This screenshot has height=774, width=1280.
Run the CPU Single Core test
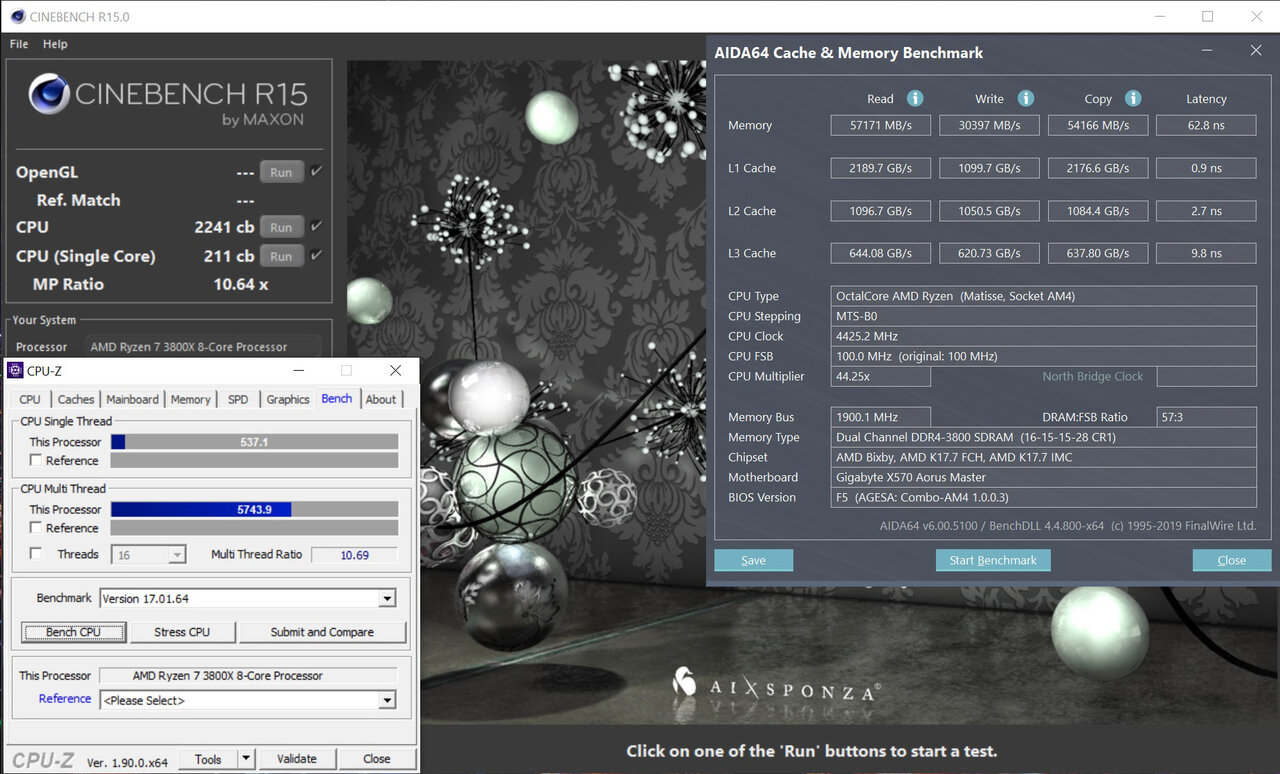(x=282, y=256)
